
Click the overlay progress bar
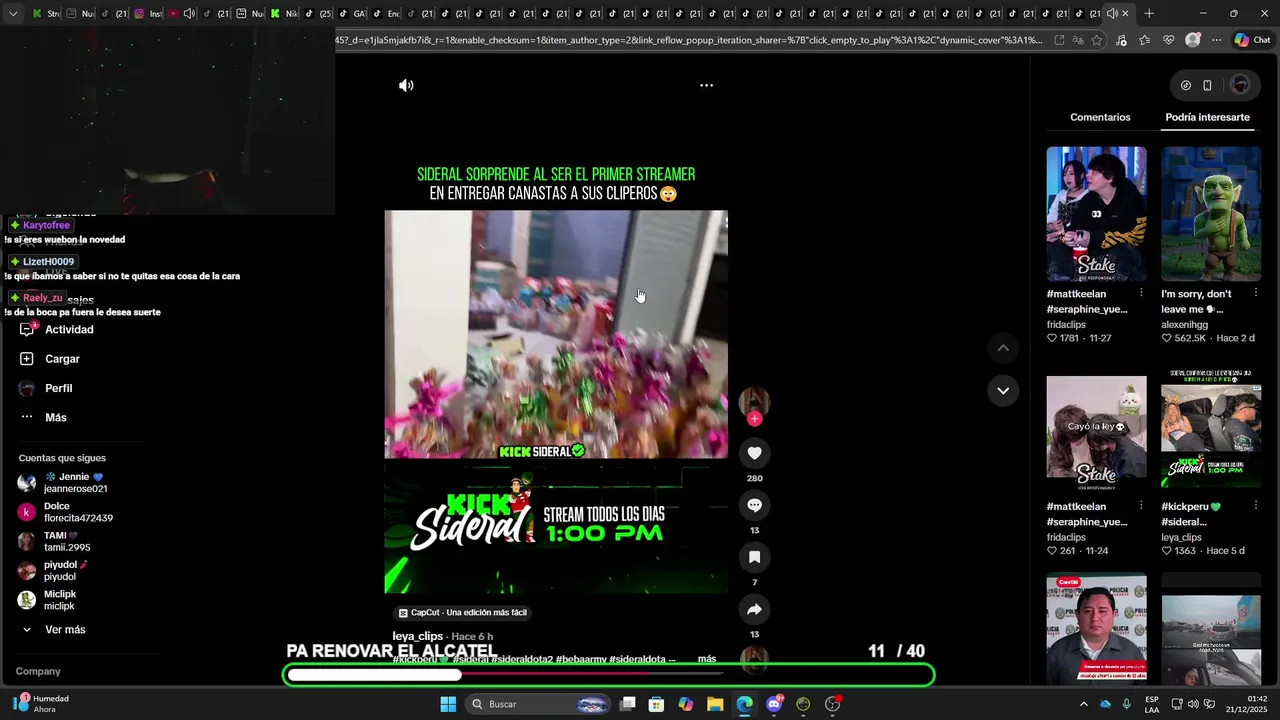(x=609, y=675)
